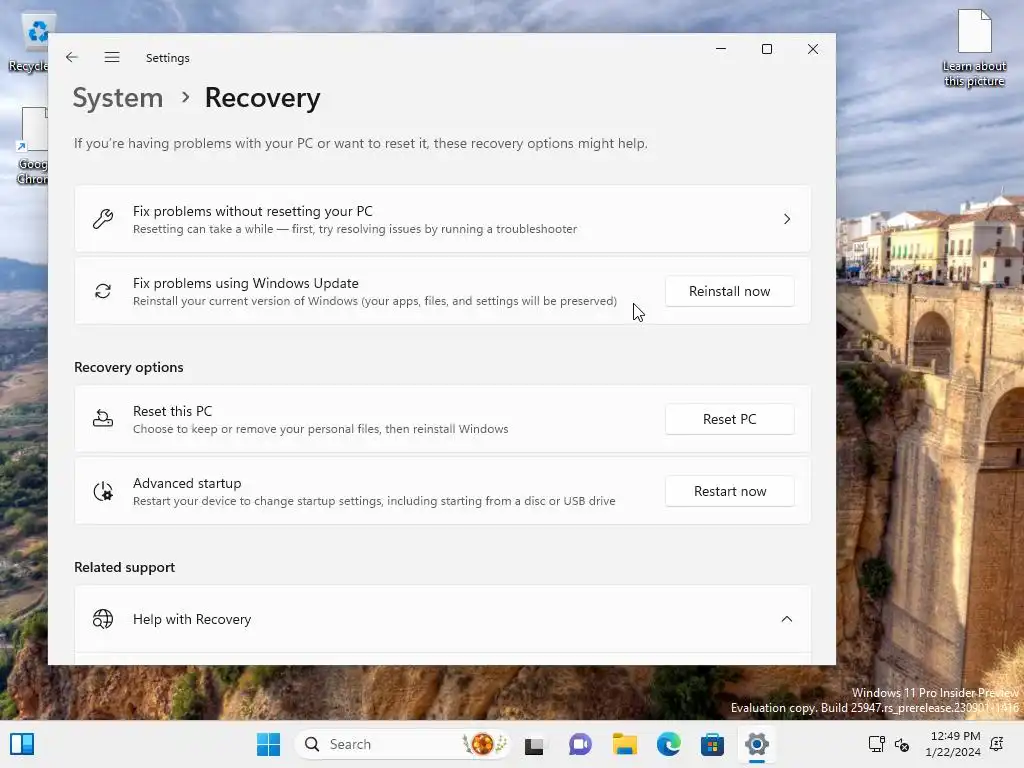
Task: Click the network status tray icon
Action: click(876, 744)
